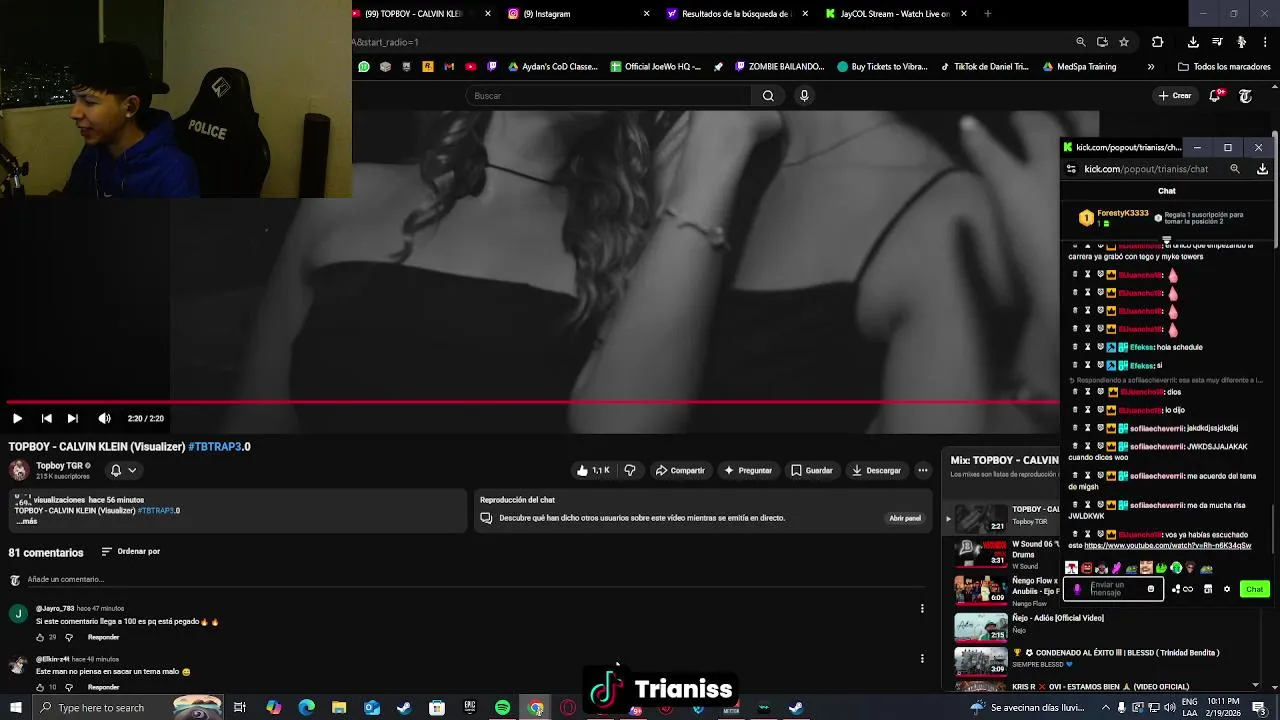1280x720 pixels.
Task: Go to previous video in player
Action: 46,418
